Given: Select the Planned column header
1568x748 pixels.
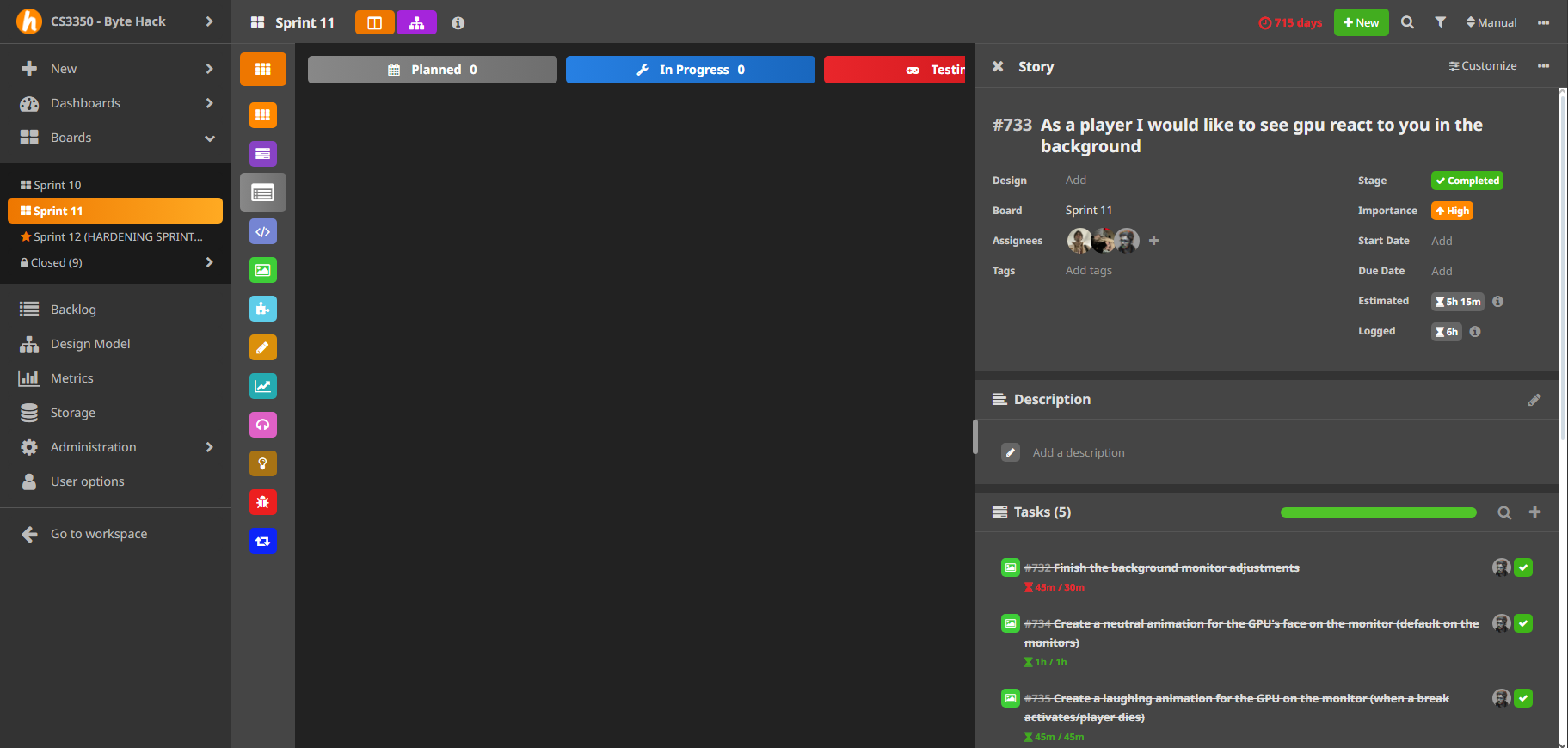Looking at the screenshot, I should tap(433, 70).
